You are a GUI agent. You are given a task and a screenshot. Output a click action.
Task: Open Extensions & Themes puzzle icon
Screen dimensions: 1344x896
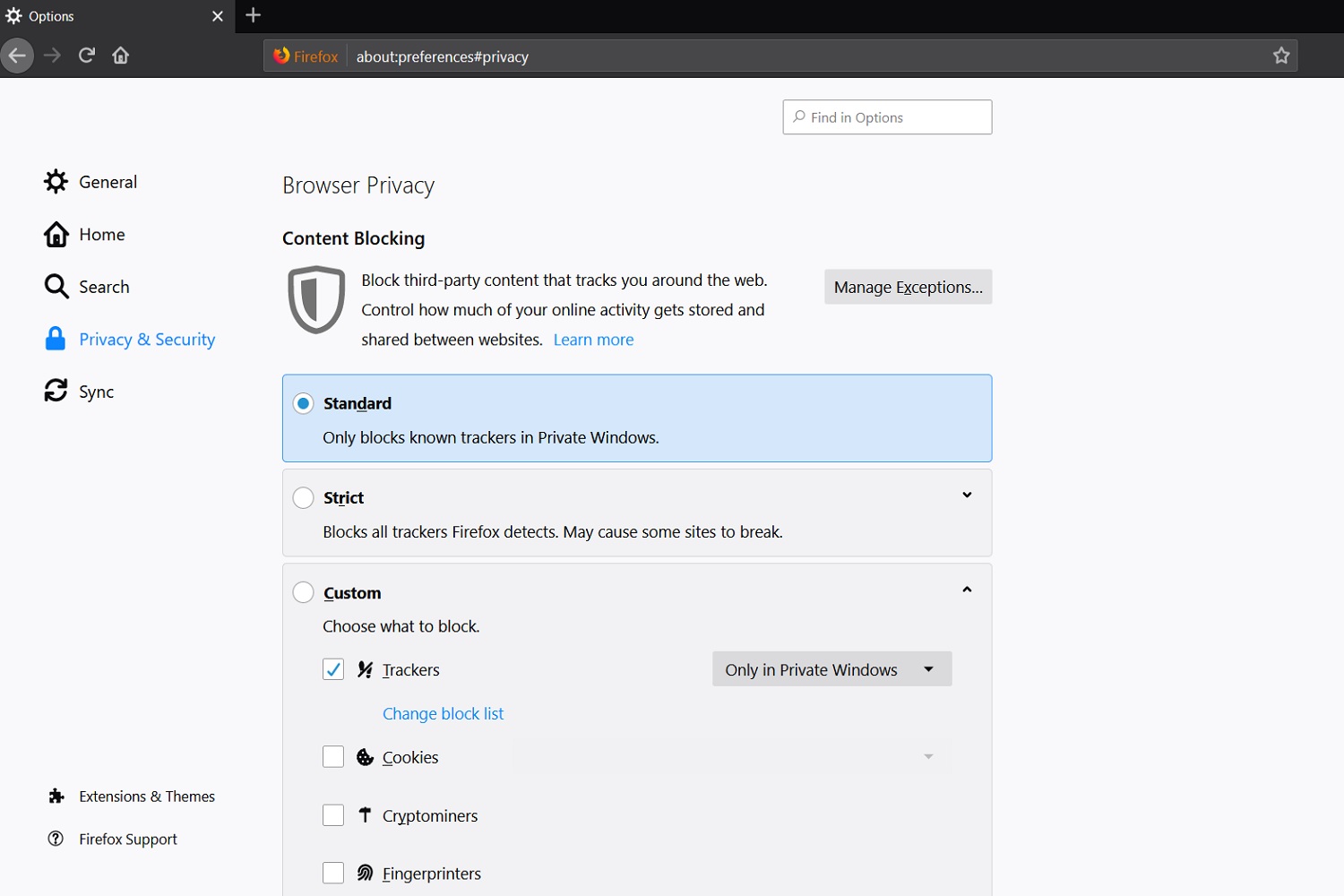tap(56, 797)
